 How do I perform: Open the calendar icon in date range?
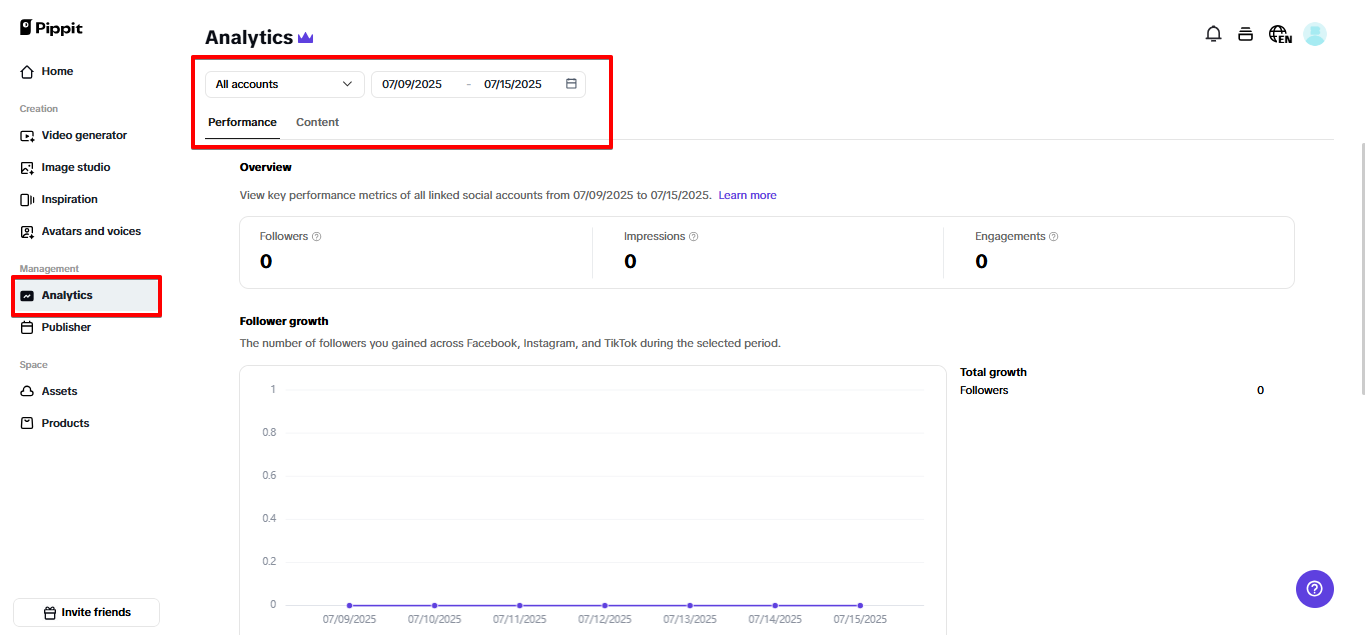[571, 84]
